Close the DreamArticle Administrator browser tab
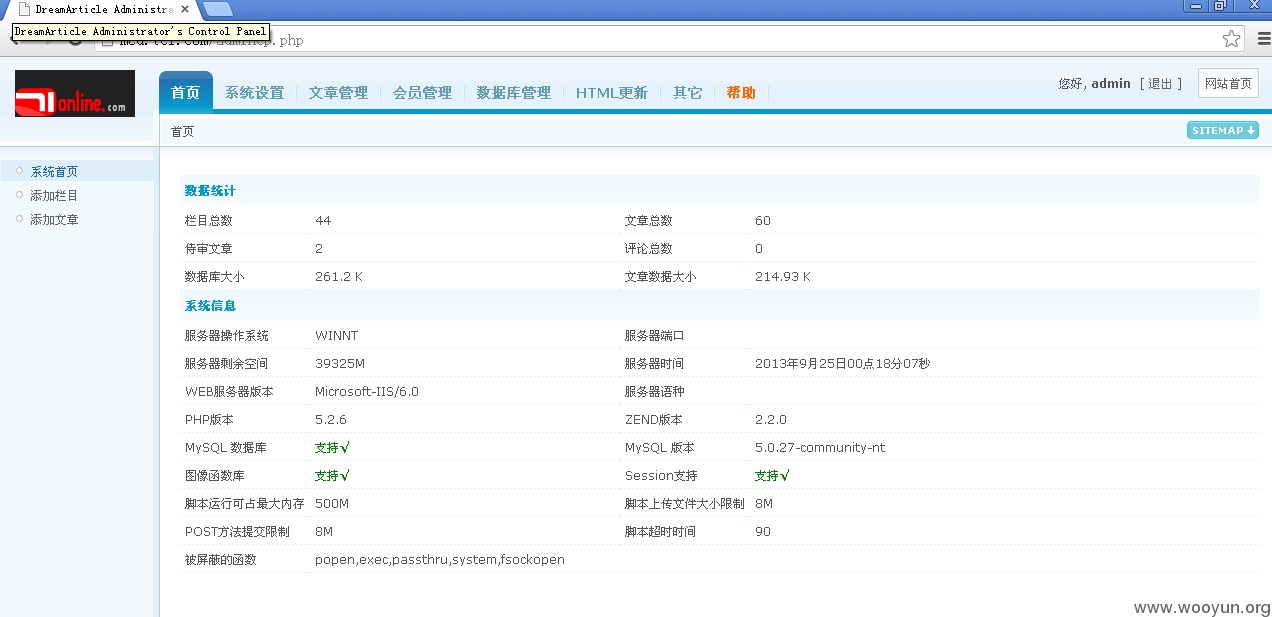Image resolution: width=1272 pixels, height=617 pixels. coord(185,9)
